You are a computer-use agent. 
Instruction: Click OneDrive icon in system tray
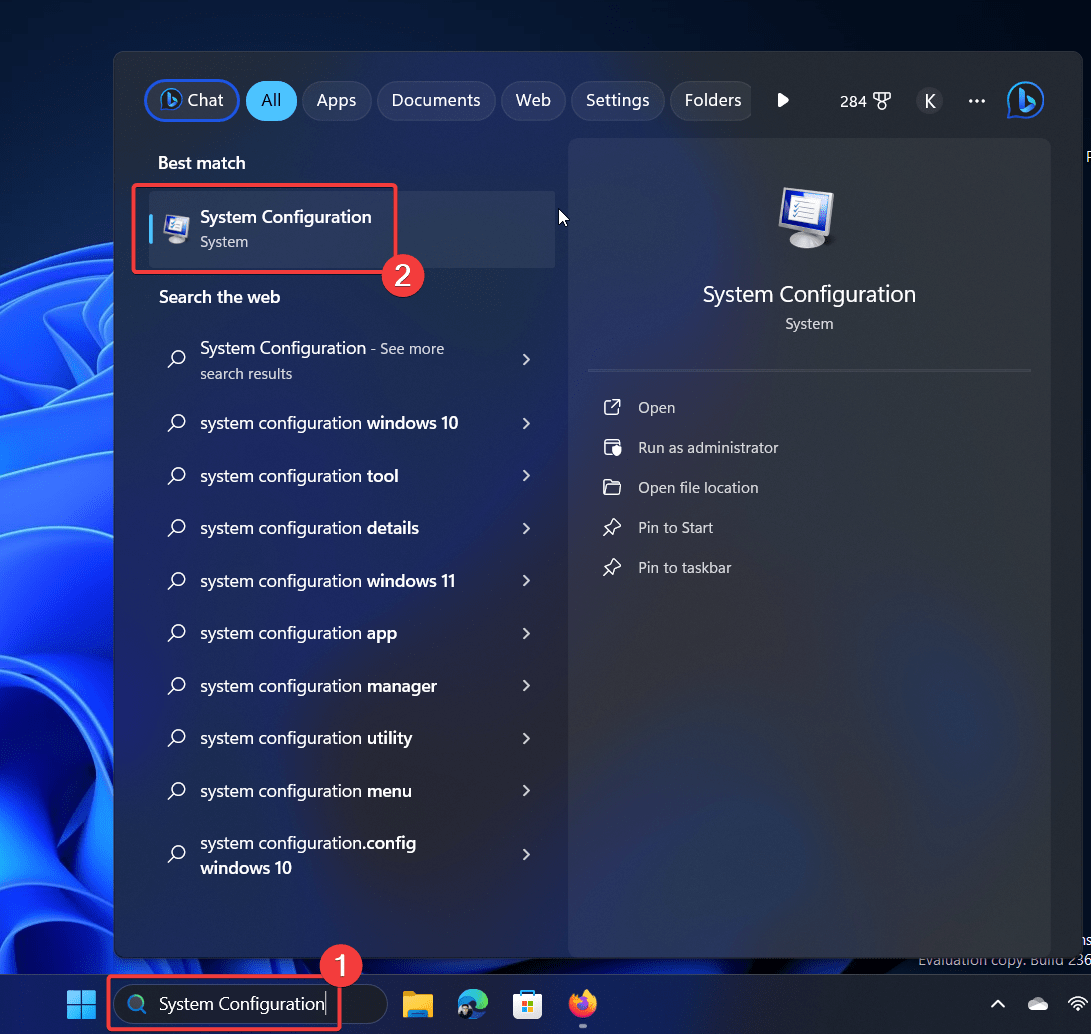point(1037,1003)
